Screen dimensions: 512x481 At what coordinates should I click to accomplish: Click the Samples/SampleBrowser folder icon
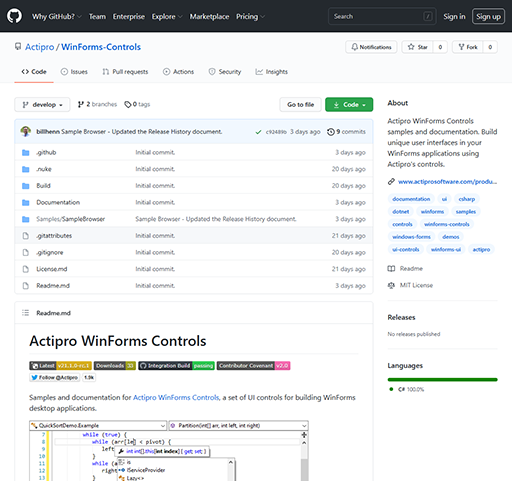point(26,219)
